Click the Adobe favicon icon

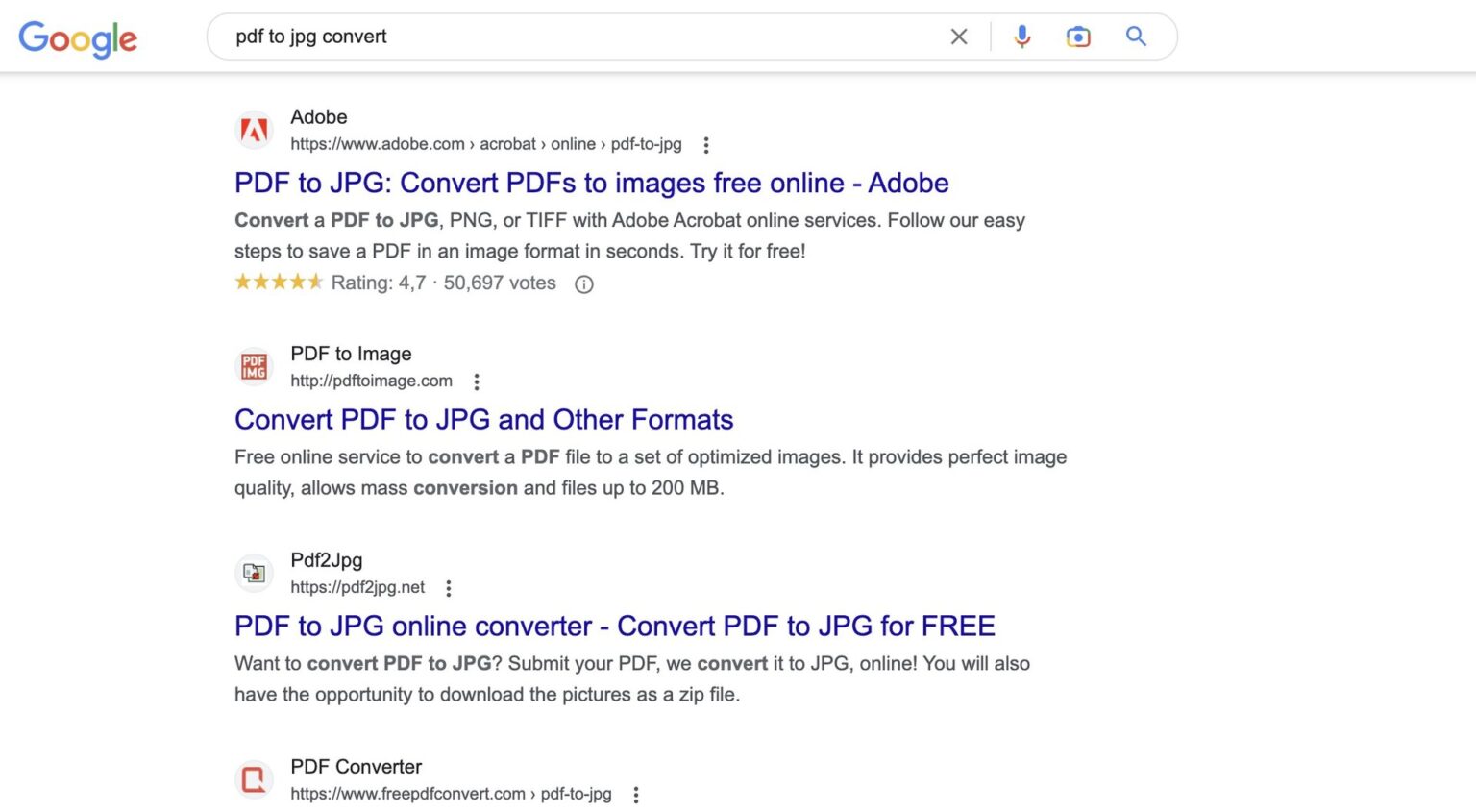click(254, 130)
